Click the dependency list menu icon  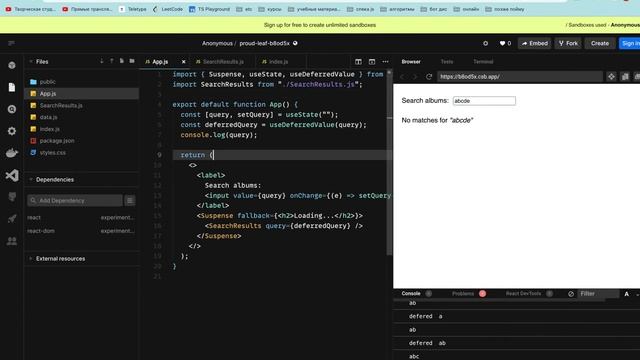coord(130,200)
